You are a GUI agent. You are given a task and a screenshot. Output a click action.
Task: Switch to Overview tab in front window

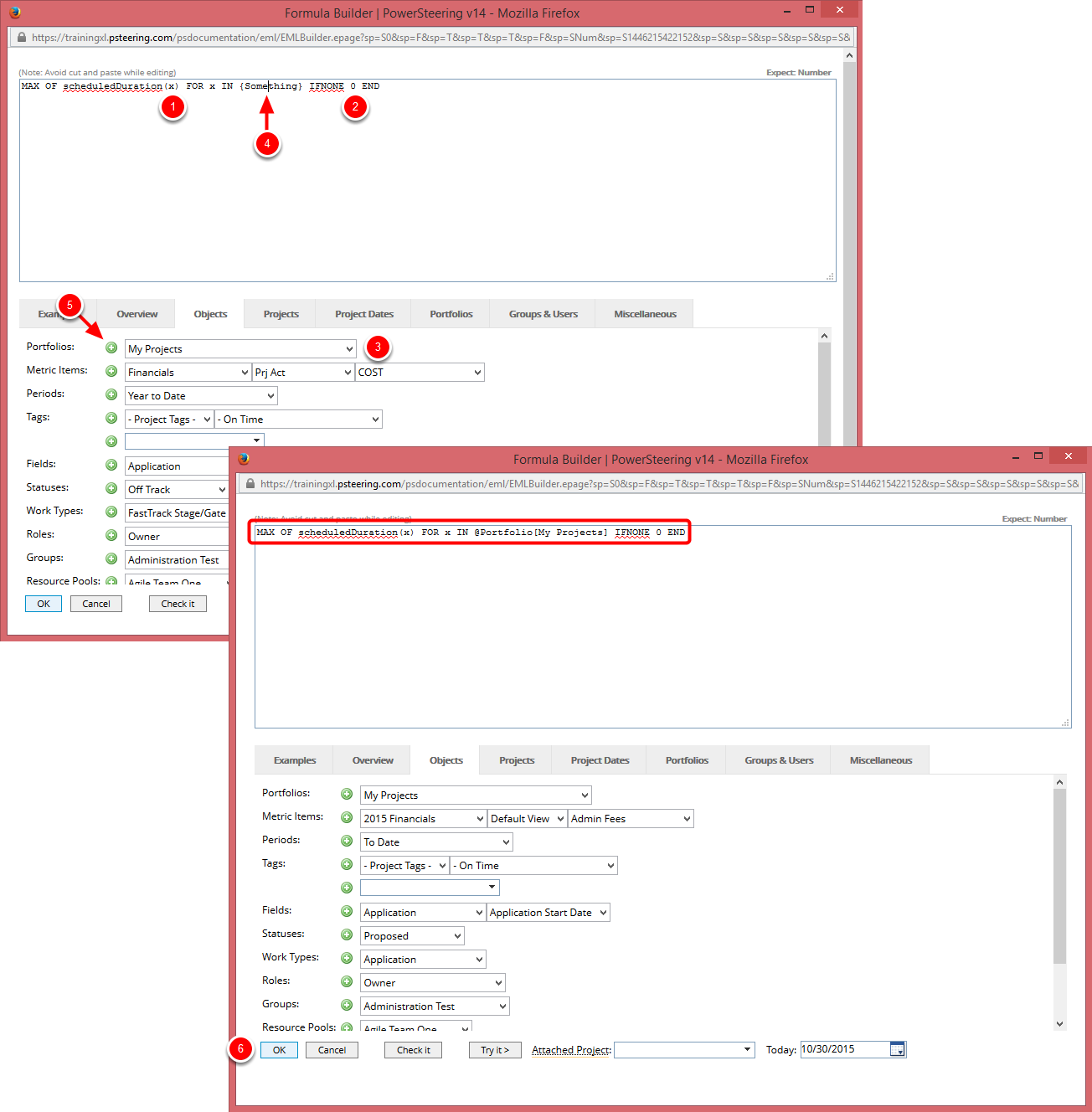point(373,760)
